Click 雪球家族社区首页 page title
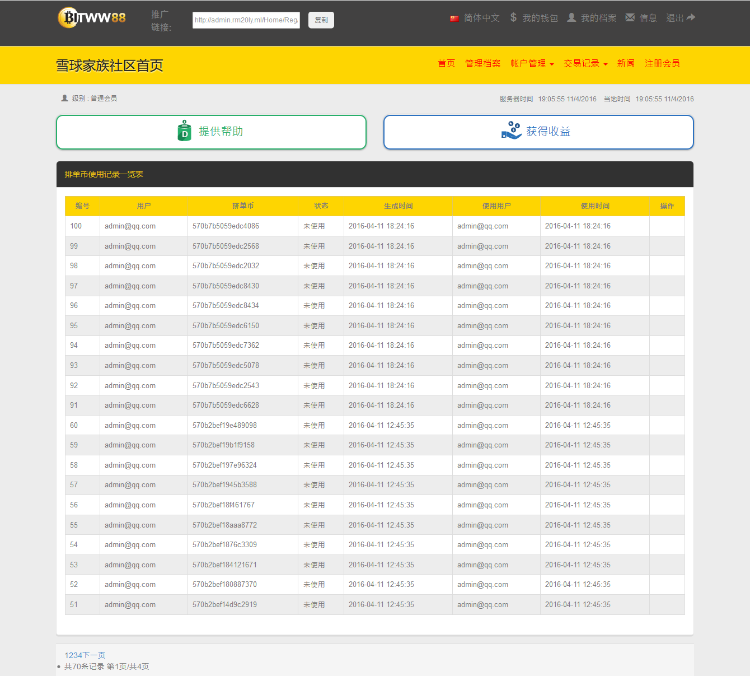 [110, 66]
